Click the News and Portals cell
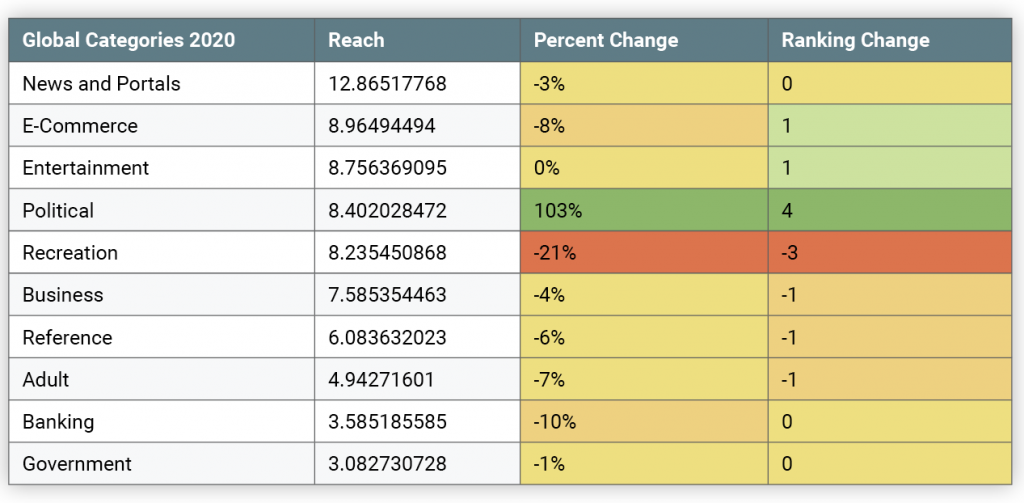 tap(101, 84)
